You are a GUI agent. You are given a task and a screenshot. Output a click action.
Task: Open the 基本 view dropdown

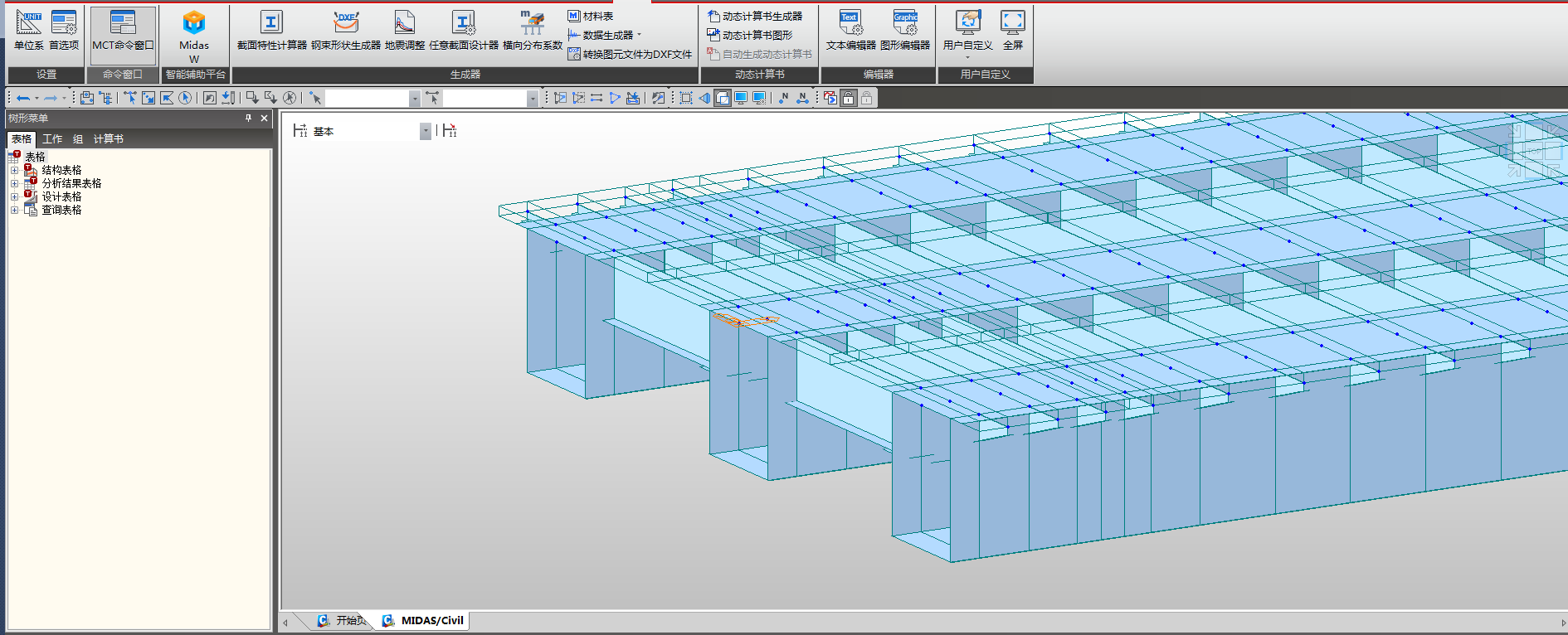click(x=425, y=132)
